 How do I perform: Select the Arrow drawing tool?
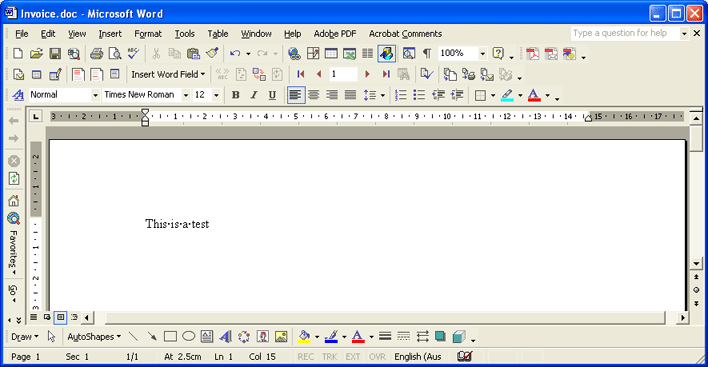(x=152, y=337)
